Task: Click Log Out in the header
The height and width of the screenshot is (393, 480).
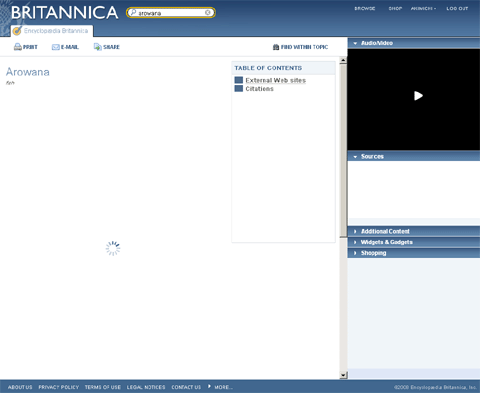Action: click(x=457, y=8)
